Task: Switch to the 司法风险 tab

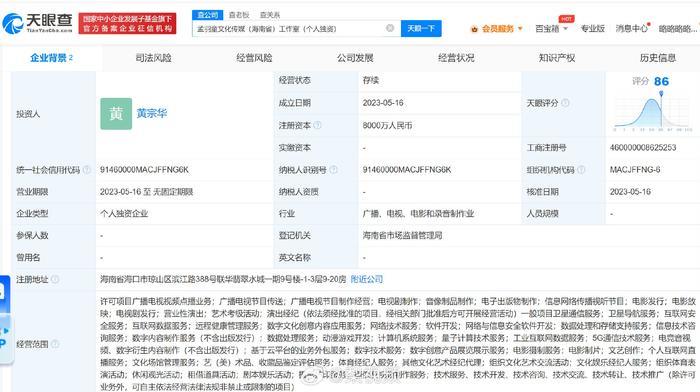Action: (153, 58)
